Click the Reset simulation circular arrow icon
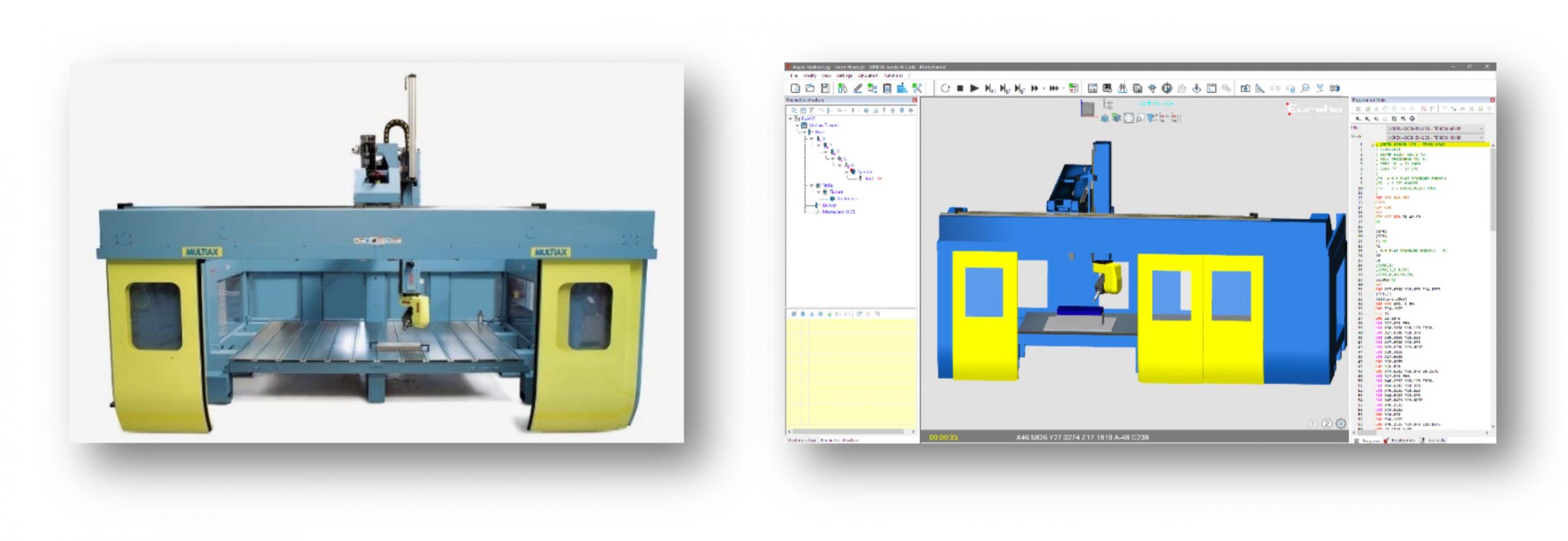 [x=945, y=88]
